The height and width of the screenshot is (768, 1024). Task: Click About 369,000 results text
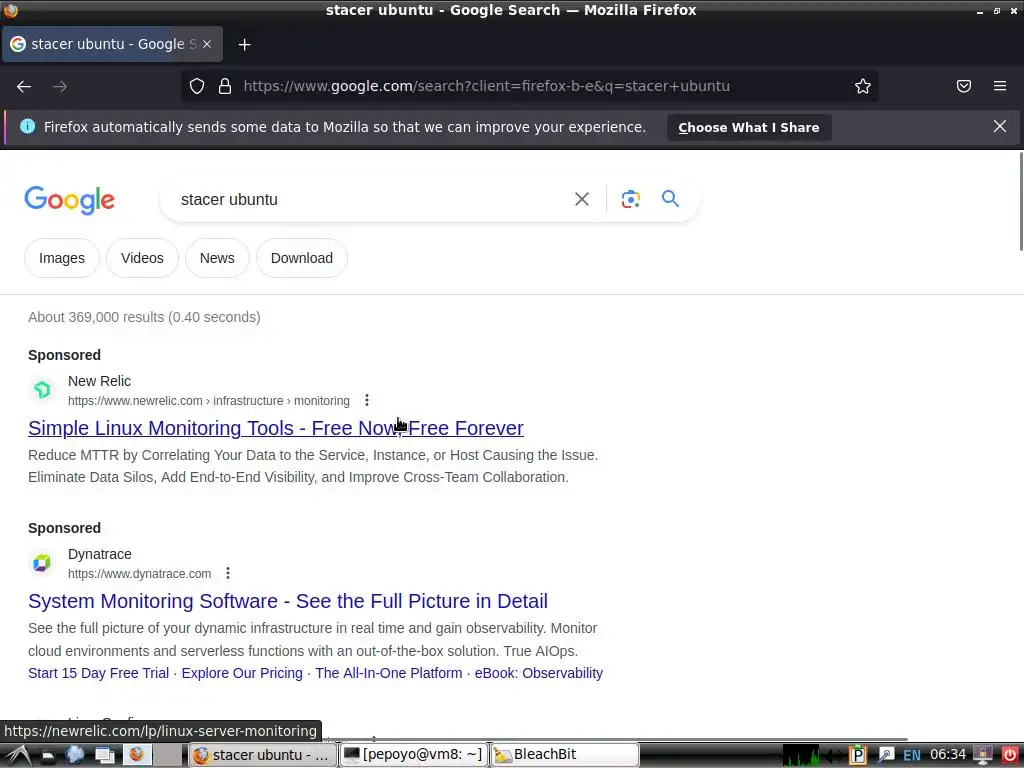click(144, 317)
